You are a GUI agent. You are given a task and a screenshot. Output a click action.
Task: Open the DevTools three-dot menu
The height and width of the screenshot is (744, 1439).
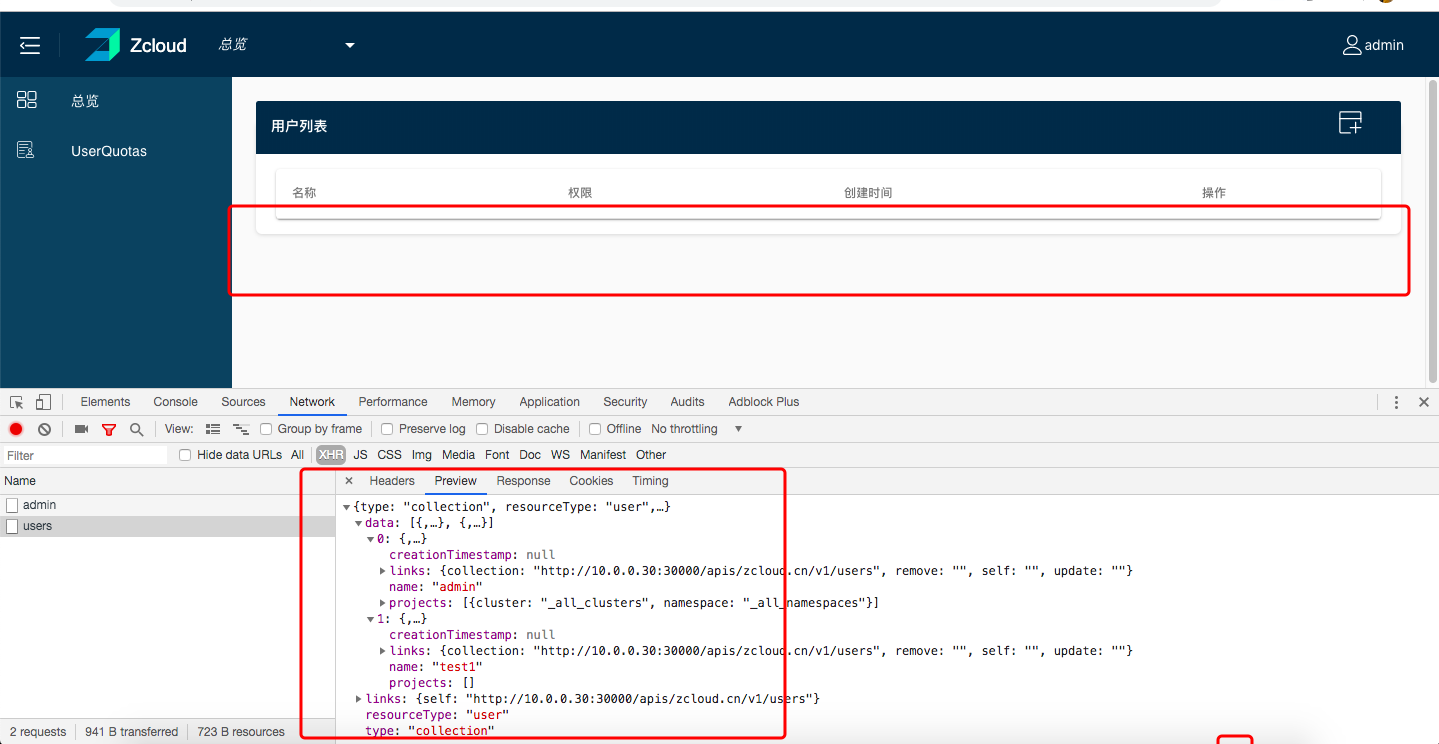coord(1396,402)
